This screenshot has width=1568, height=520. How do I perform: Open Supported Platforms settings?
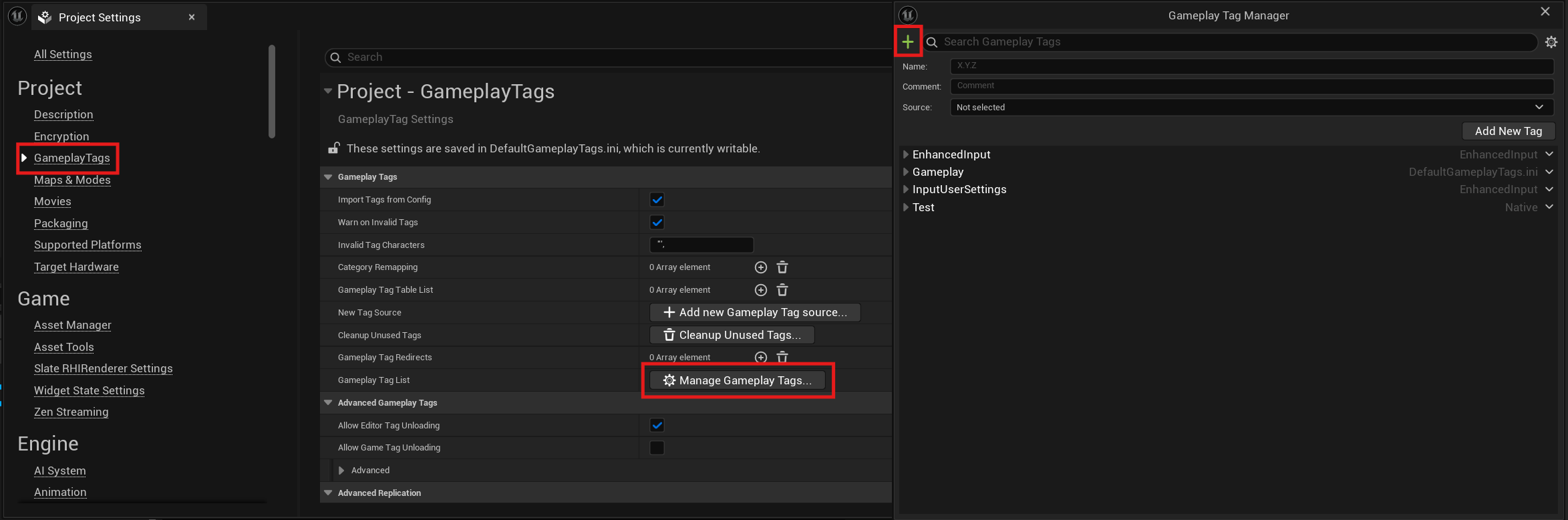(x=88, y=245)
